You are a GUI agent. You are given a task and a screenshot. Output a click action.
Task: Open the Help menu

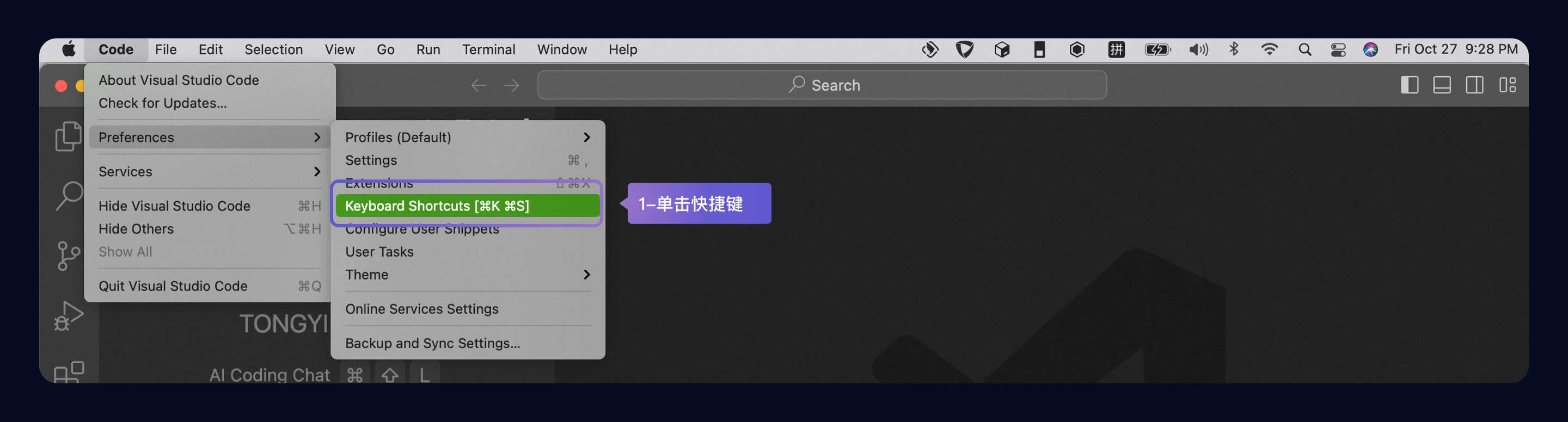point(623,49)
